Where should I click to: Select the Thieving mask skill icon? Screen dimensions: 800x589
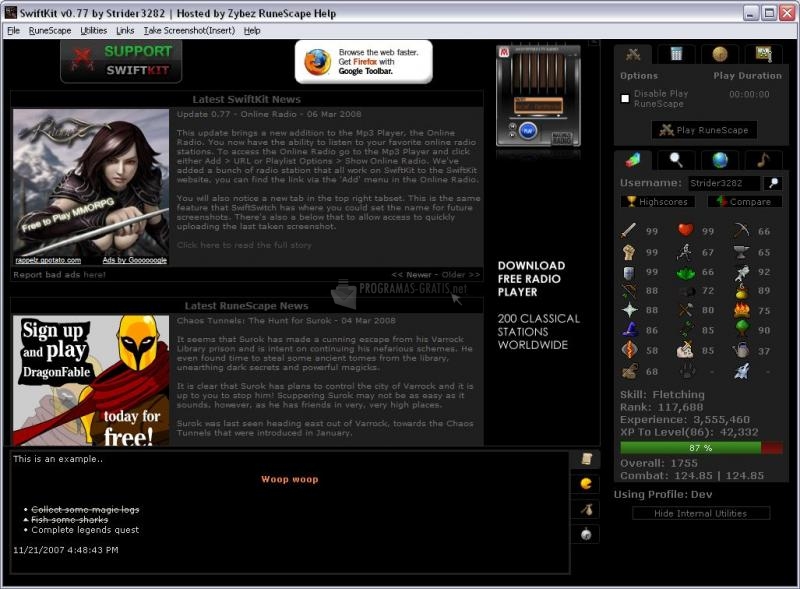coord(685,291)
